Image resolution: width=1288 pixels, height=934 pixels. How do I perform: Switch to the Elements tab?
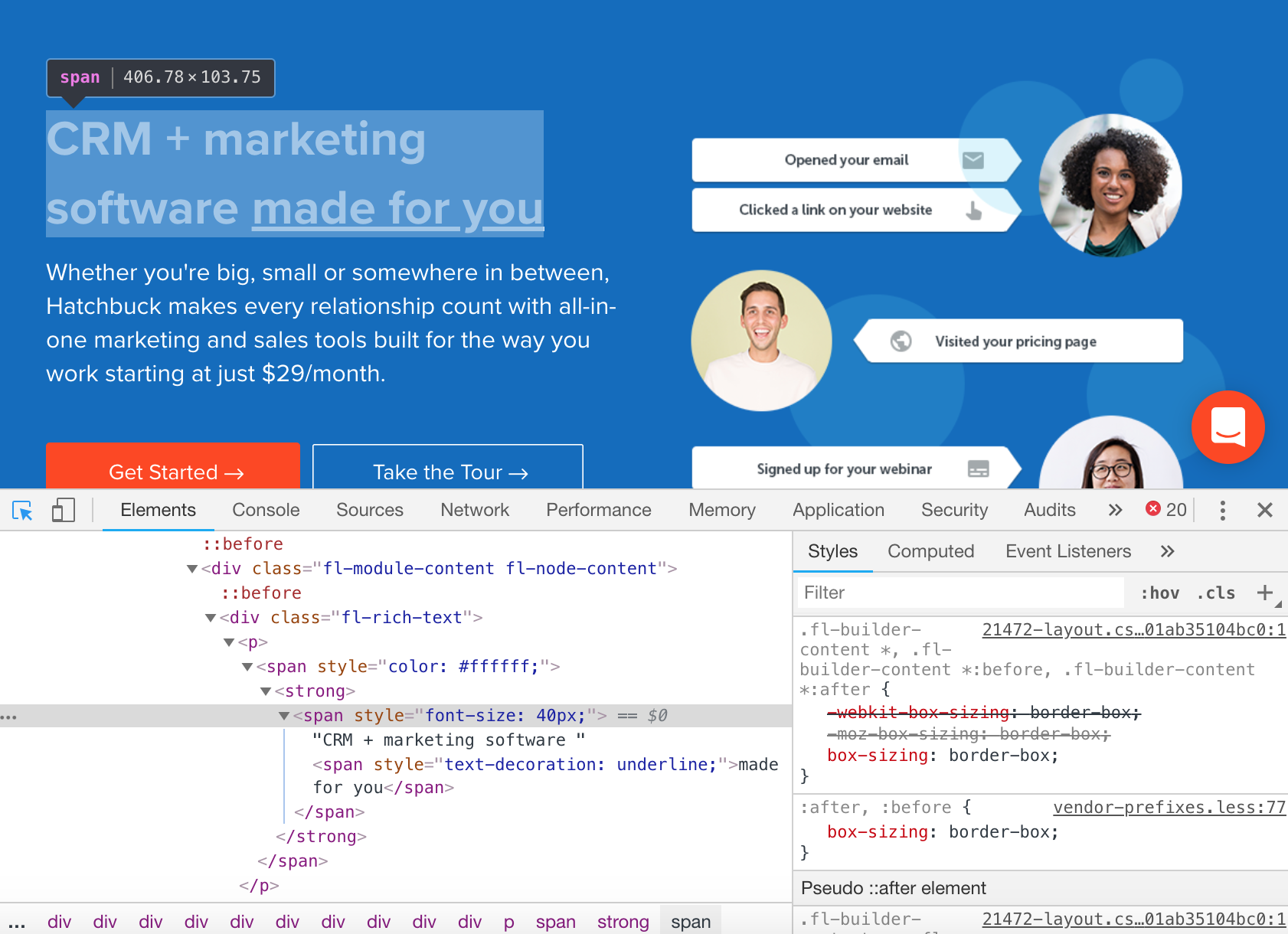158,510
